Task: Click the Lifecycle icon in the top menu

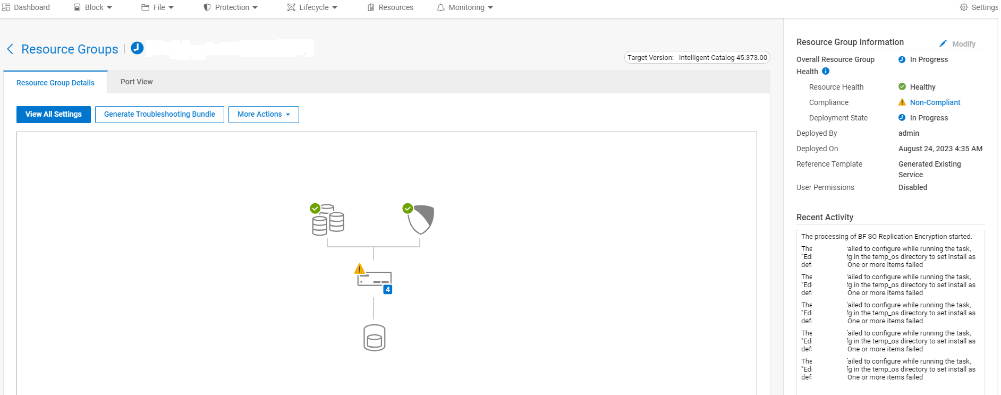Action: pos(291,8)
